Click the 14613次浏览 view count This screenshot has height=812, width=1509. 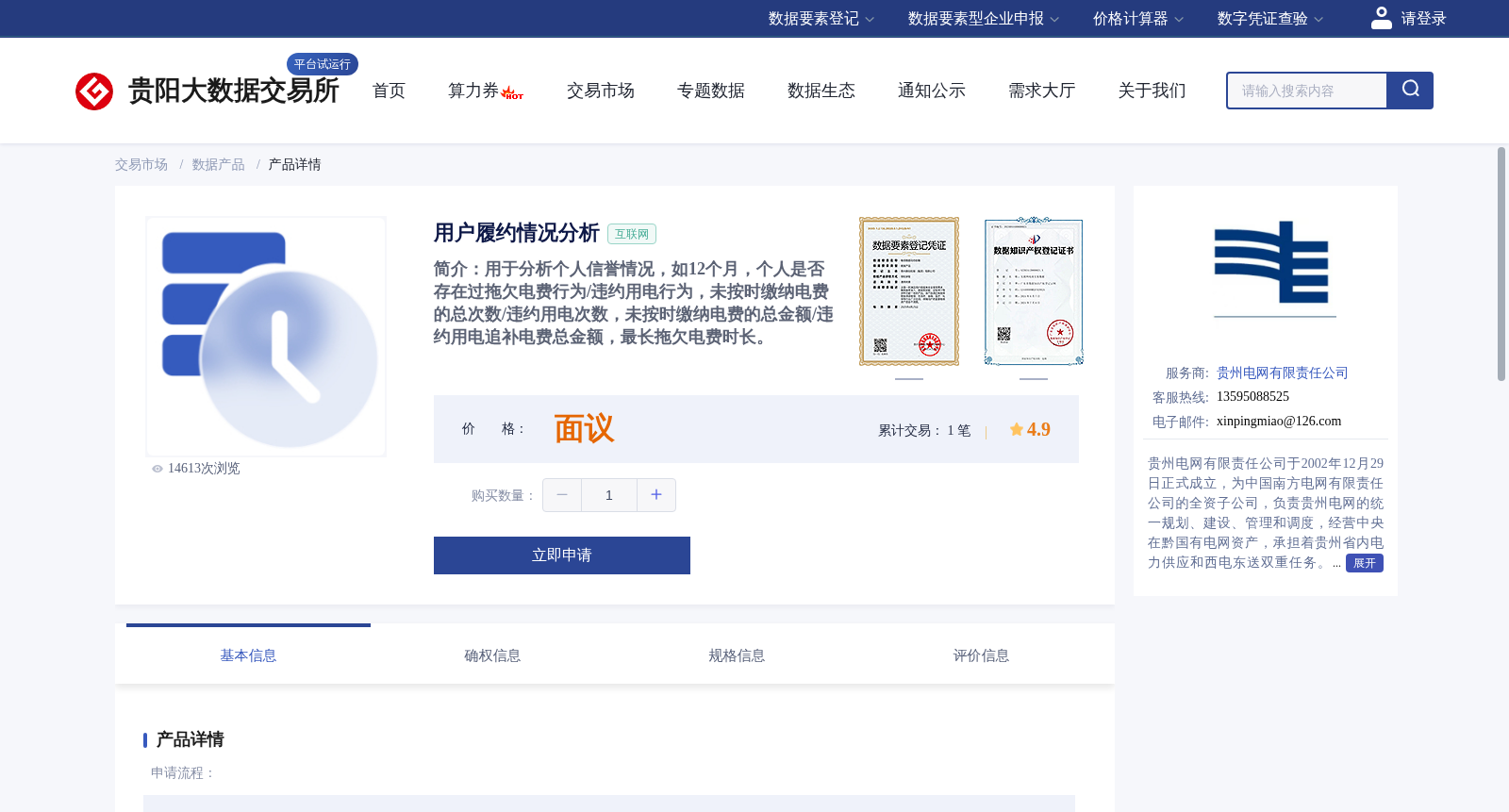click(204, 469)
